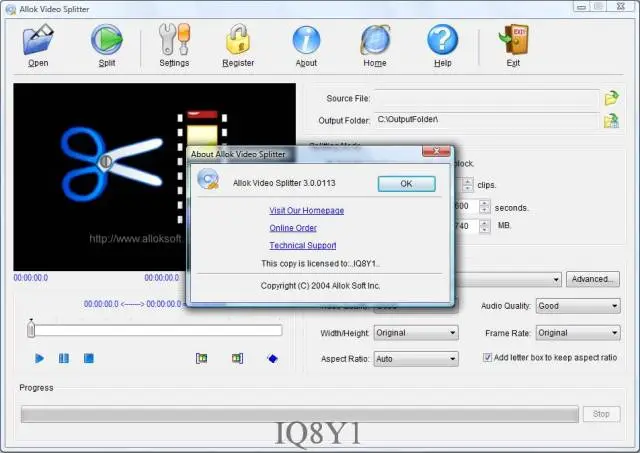Click the Source File input field
This screenshot has width=640, height=453.
coord(487,98)
